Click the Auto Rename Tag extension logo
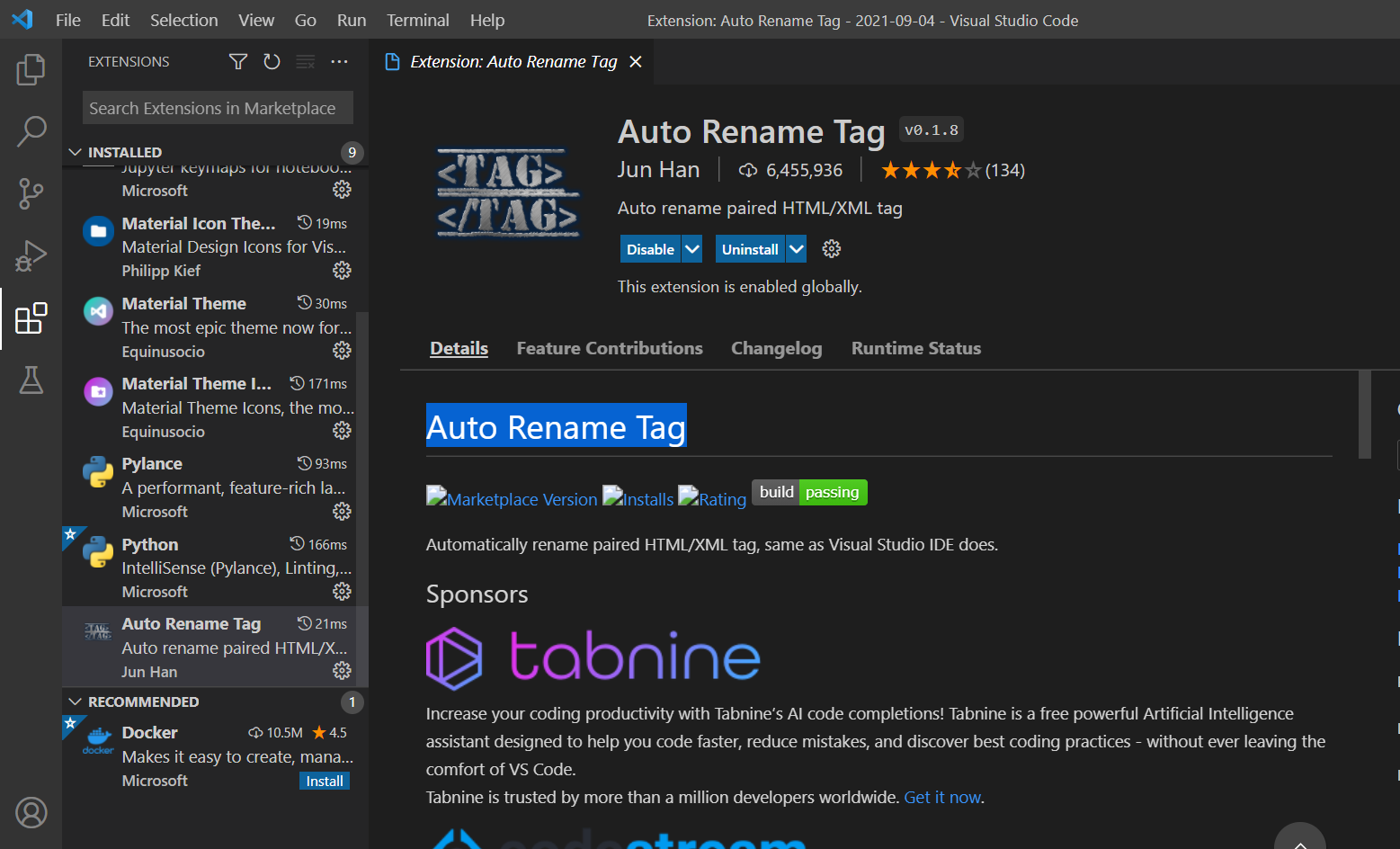Image resolution: width=1400 pixels, height=849 pixels. (x=508, y=193)
